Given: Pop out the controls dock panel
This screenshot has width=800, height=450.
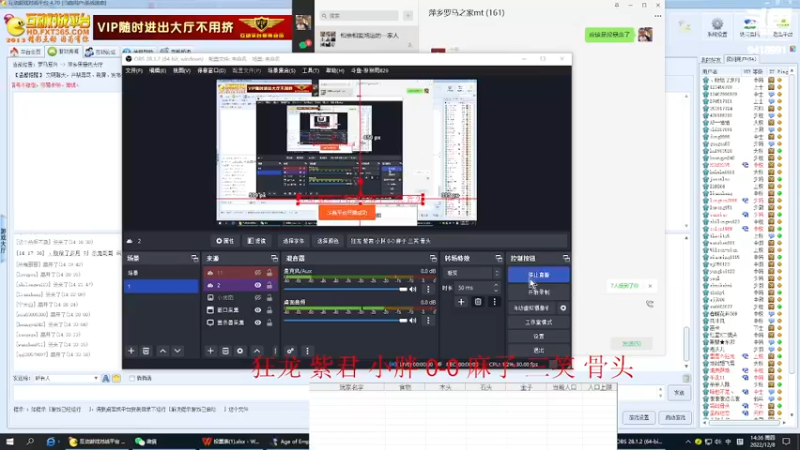Looking at the screenshot, I should (566, 259).
